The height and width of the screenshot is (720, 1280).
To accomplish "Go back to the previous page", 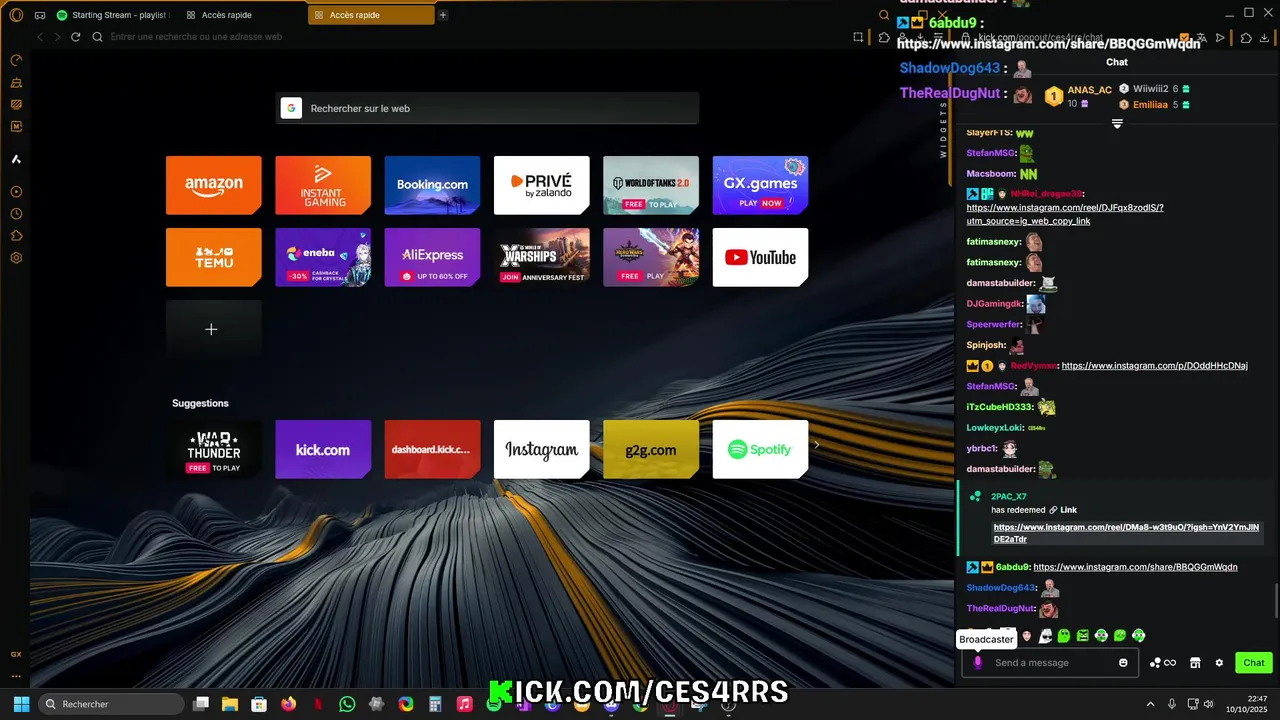I will tap(40, 37).
